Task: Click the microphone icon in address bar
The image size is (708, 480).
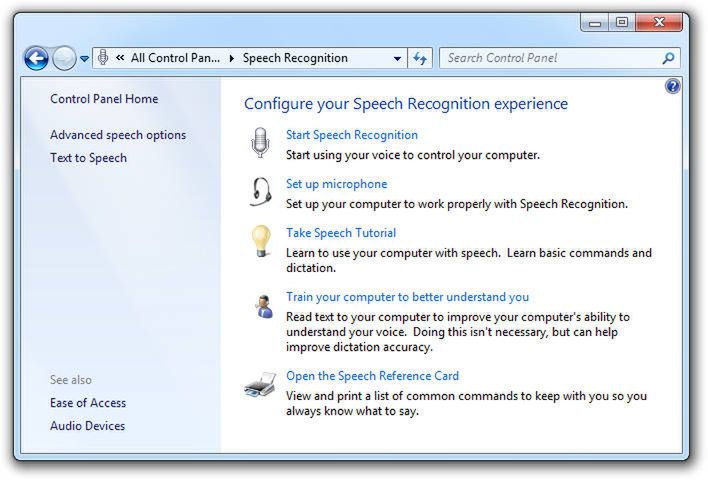Action: tap(103, 57)
